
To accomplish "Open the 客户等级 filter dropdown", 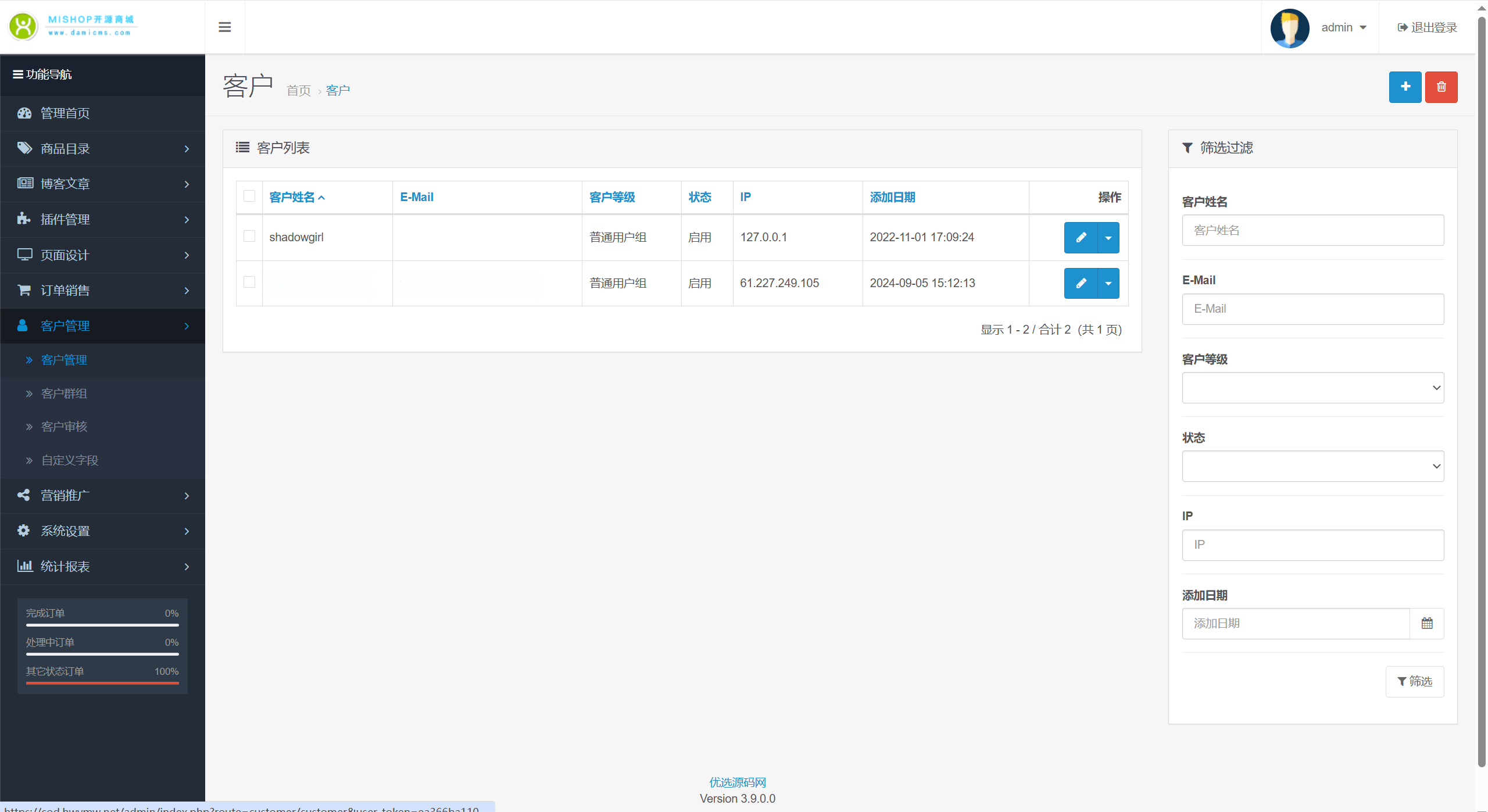I will pos(1312,388).
